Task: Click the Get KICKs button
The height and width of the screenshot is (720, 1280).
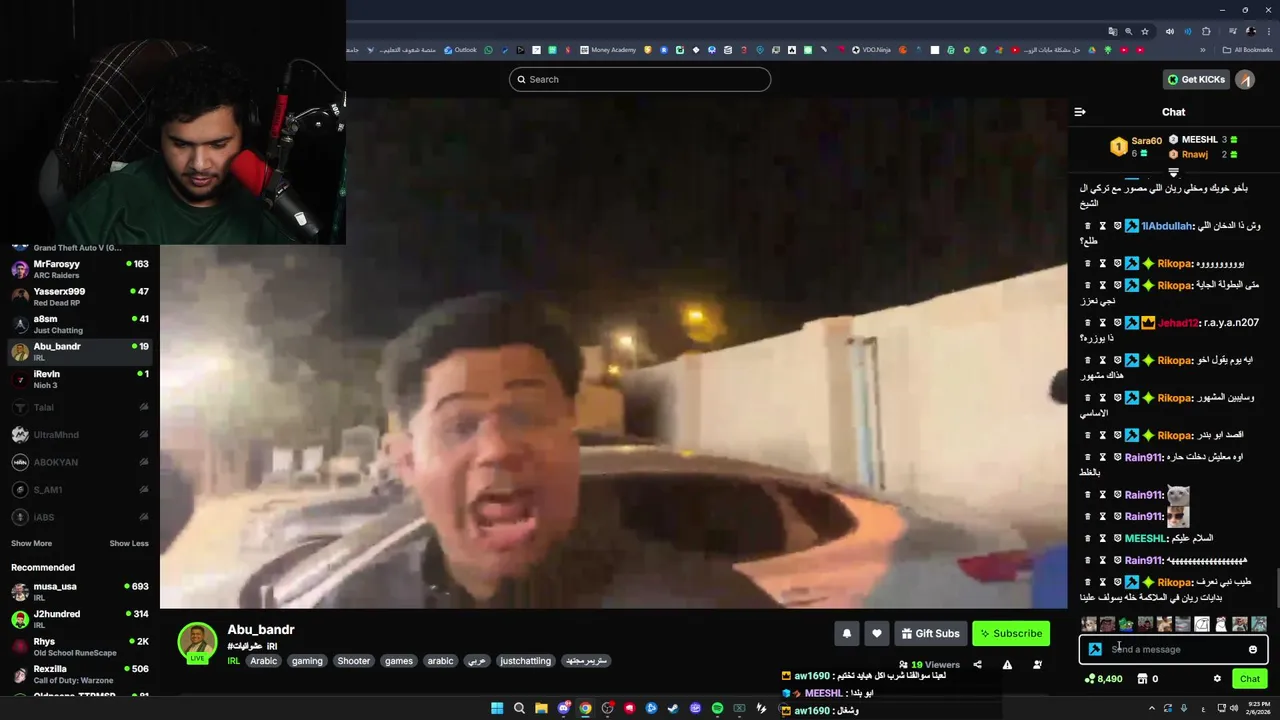Action: click(1196, 80)
